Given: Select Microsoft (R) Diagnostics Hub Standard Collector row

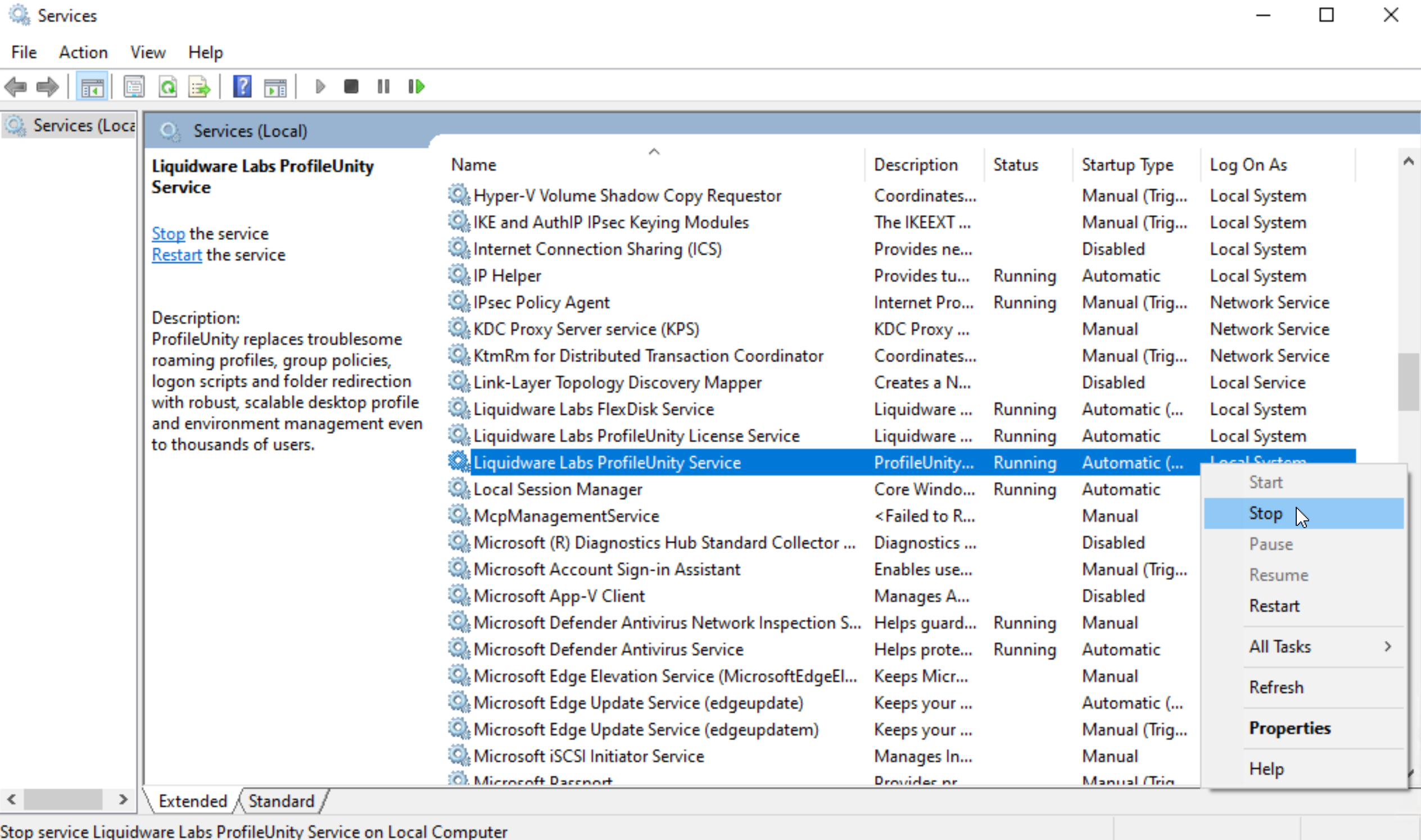Looking at the screenshot, I should pos(823,543).
